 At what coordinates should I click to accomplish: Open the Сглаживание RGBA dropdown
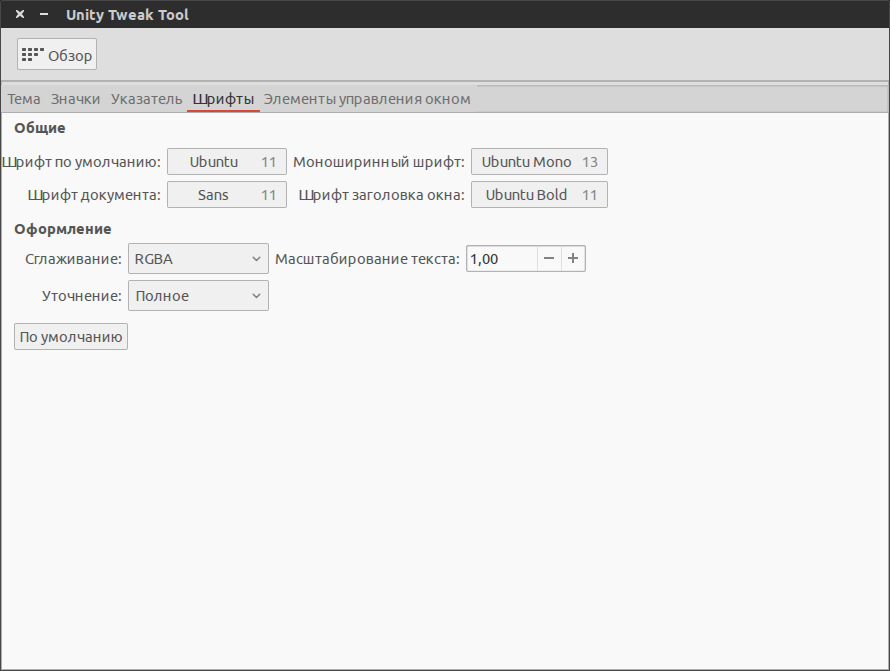coord(198,259)
